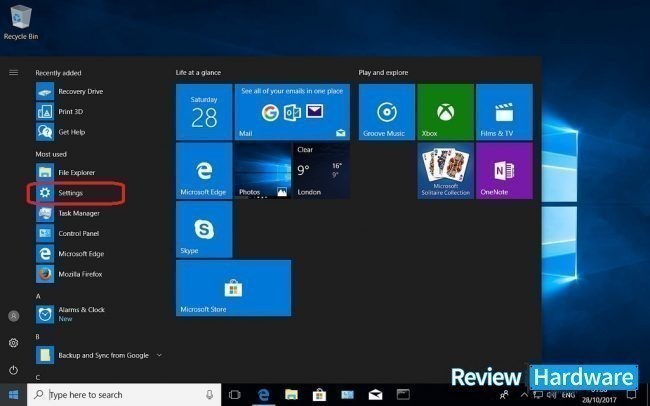The image size is (650, 406).
Task: Launch Microsoft Edge from Most used list
Action: pos(70,254)
